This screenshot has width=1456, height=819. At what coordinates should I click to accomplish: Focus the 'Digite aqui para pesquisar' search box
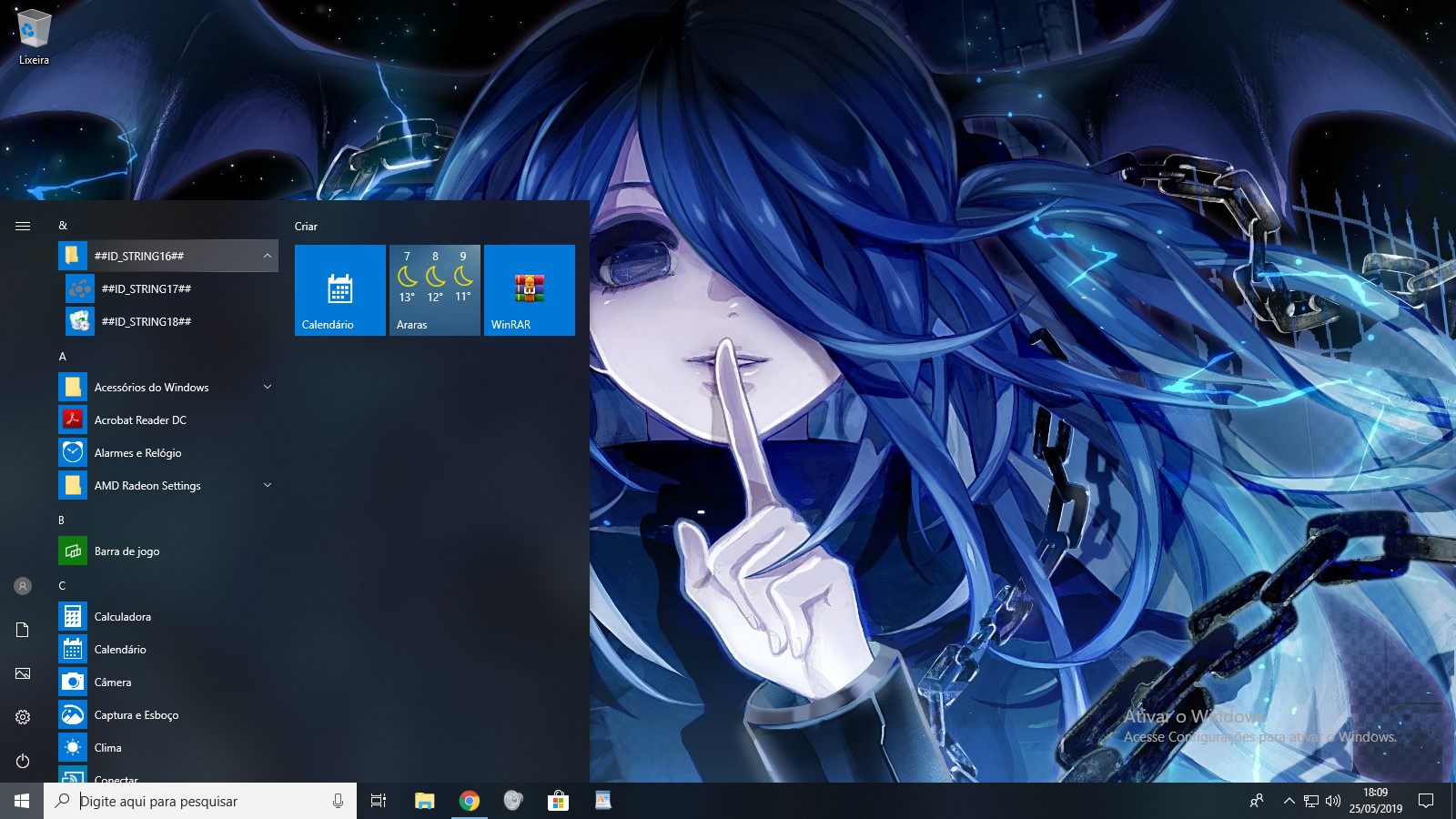click(x=200, y=801)
